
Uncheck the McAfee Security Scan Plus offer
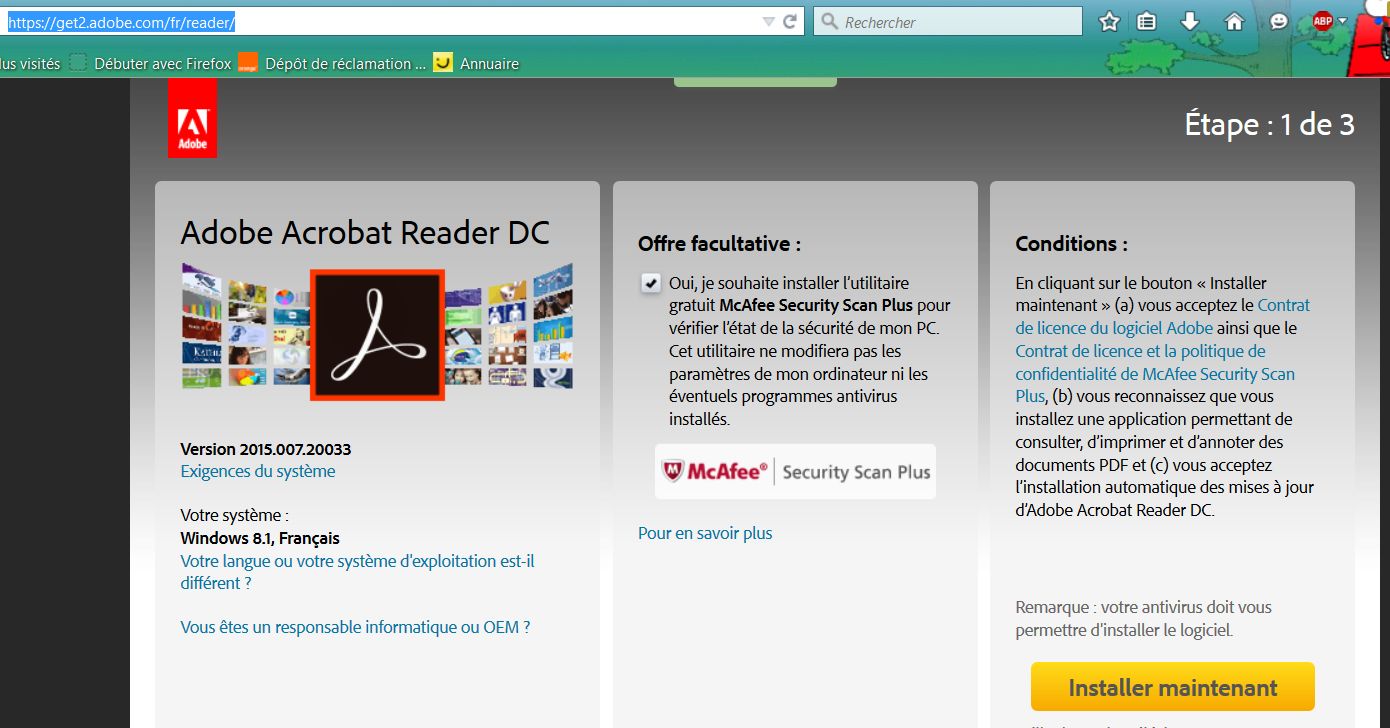[651, 283]
